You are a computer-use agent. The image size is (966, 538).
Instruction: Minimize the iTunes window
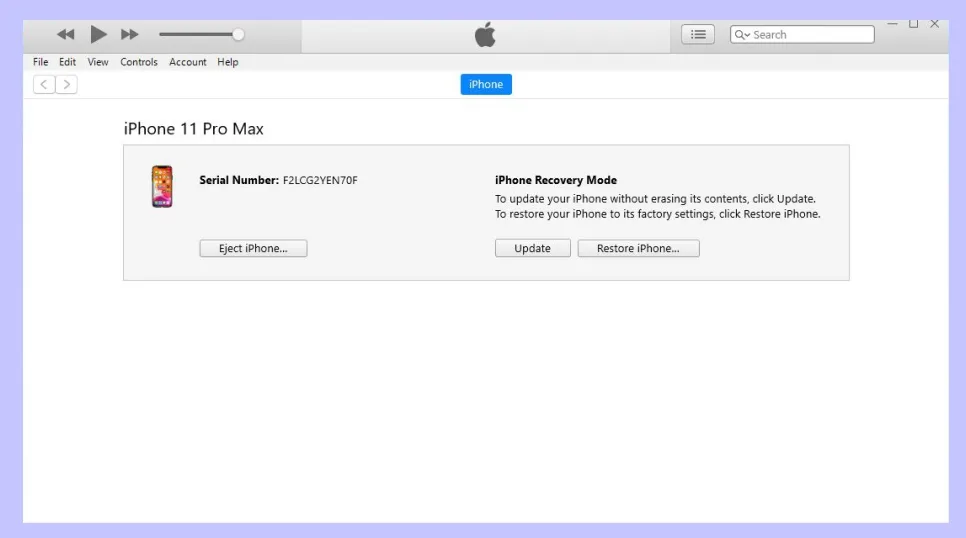tap(892, 24)
